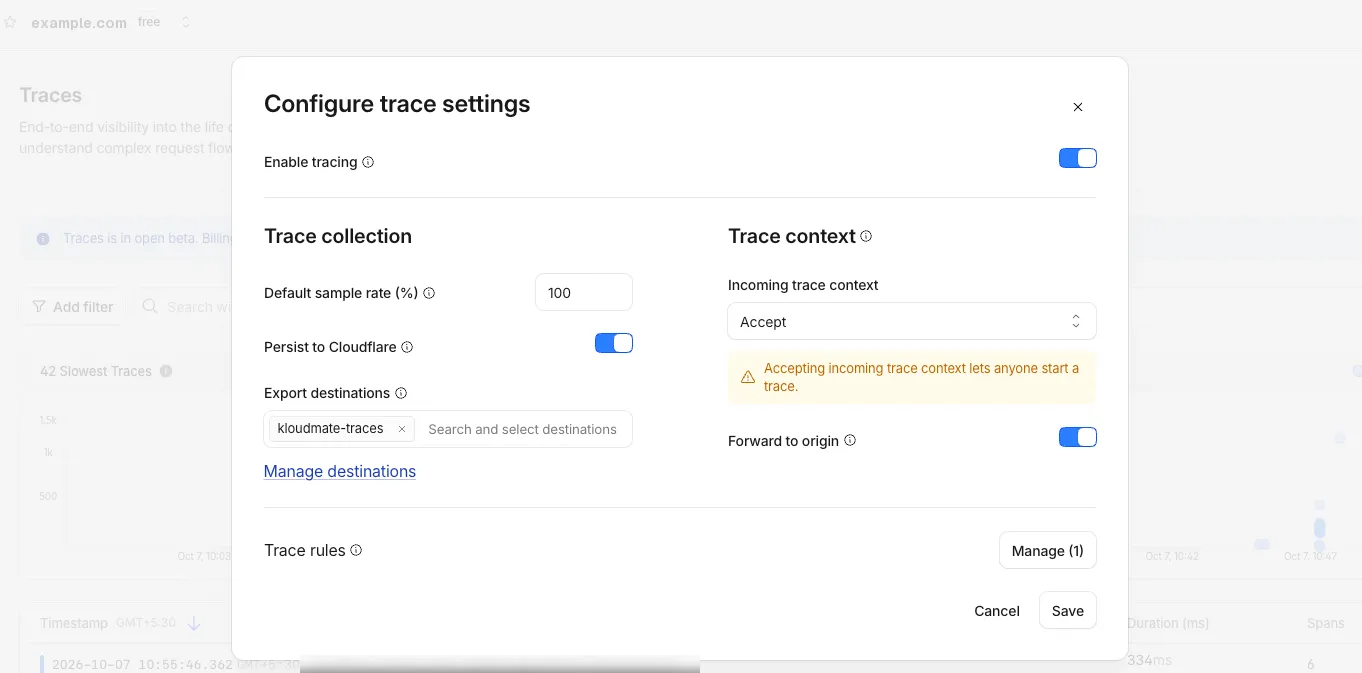Click info icon beside Persist to Cloudflare
1362x673 pixels.
click(x=407, y=347)
